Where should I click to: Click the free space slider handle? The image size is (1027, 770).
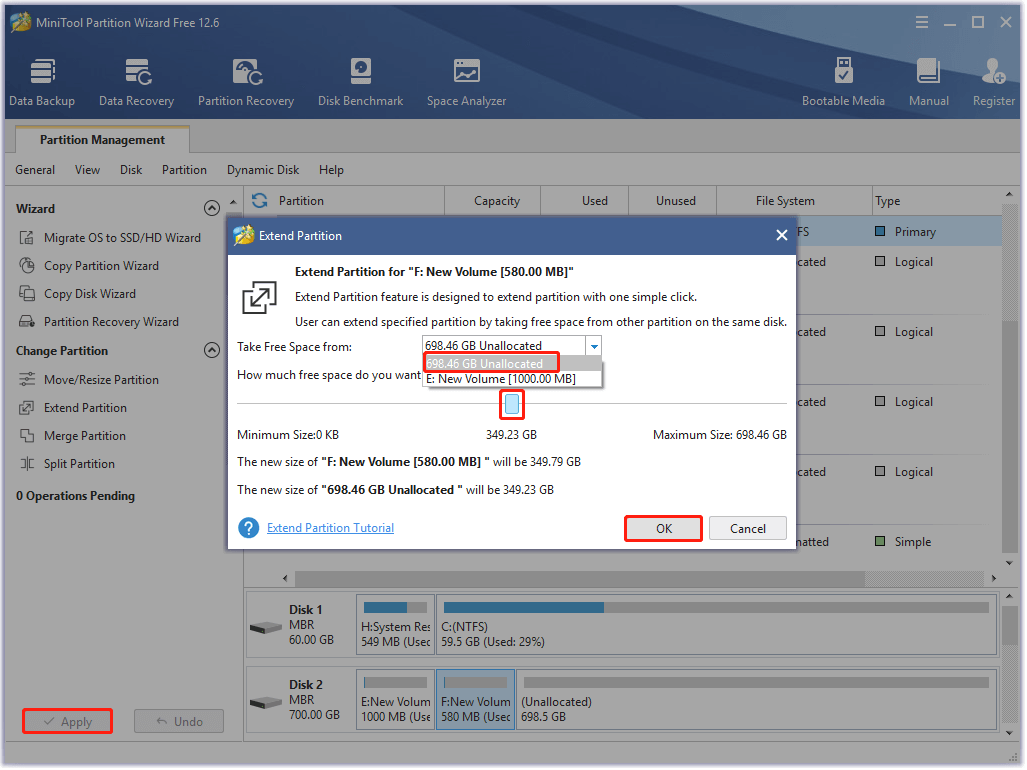[512, 404]
